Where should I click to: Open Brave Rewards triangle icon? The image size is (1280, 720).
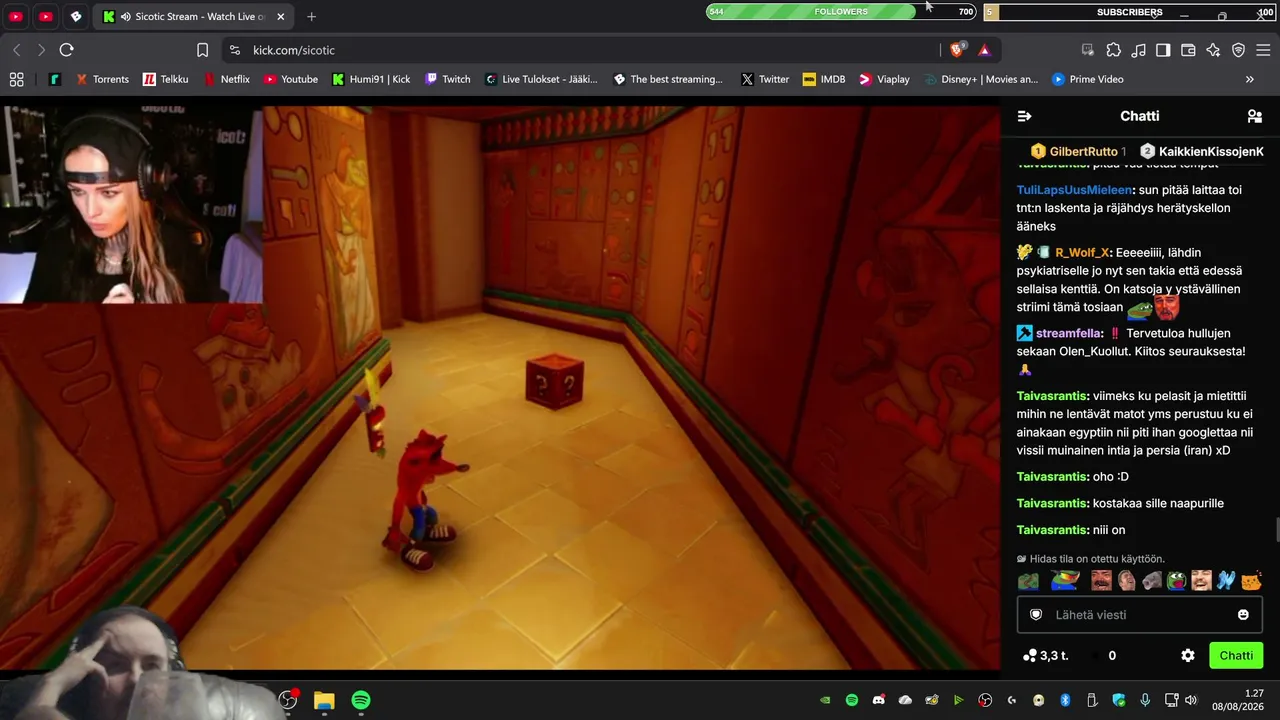click(984, 50)
